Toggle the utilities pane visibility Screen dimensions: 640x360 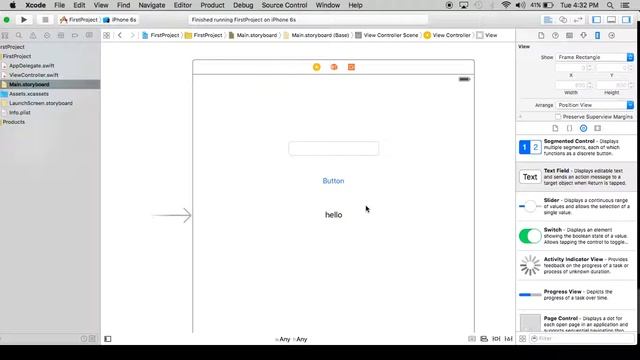click(x=627, y=20)
